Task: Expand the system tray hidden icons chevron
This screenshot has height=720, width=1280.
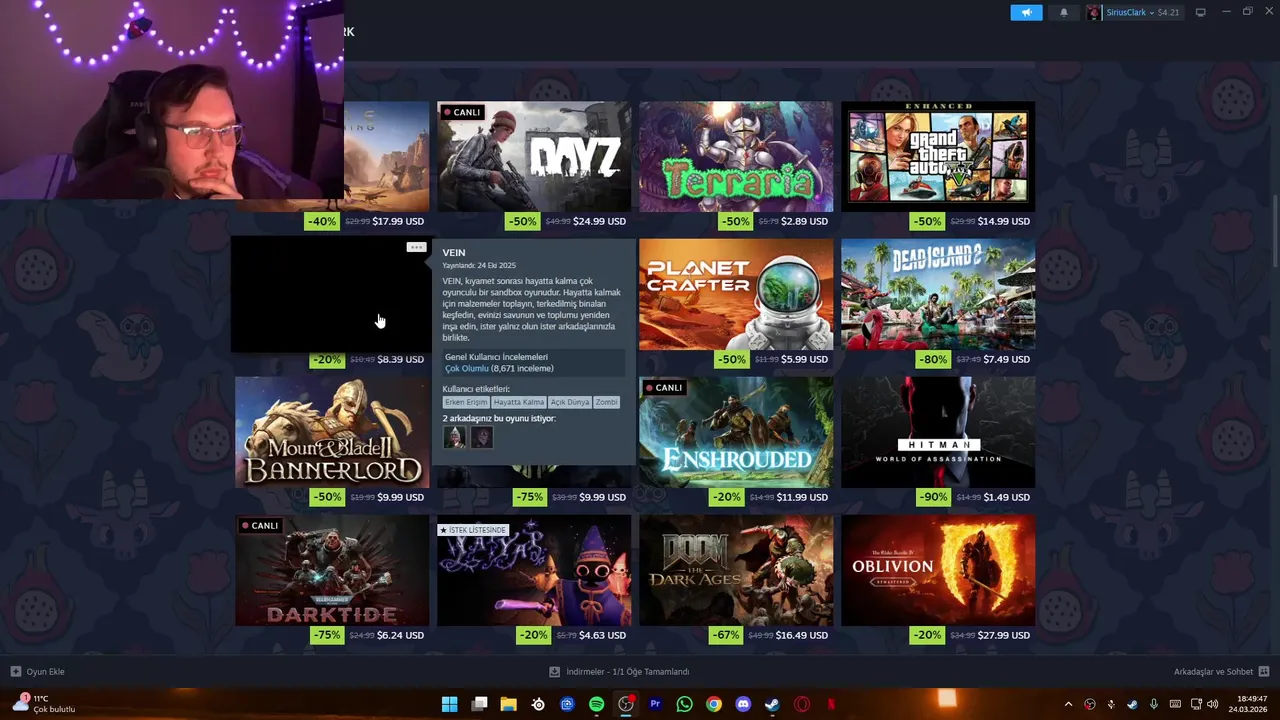Action: (x=1068, y=704)
